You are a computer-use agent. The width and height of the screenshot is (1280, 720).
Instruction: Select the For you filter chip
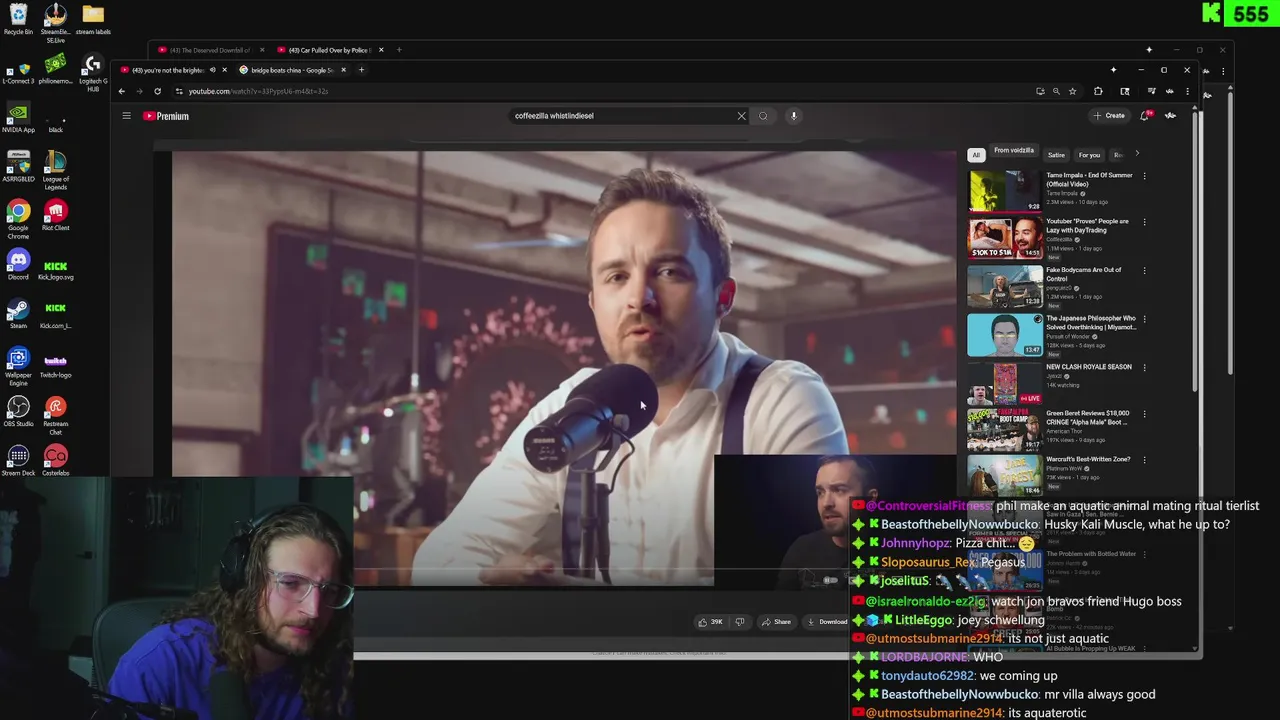click(1089, 155)
